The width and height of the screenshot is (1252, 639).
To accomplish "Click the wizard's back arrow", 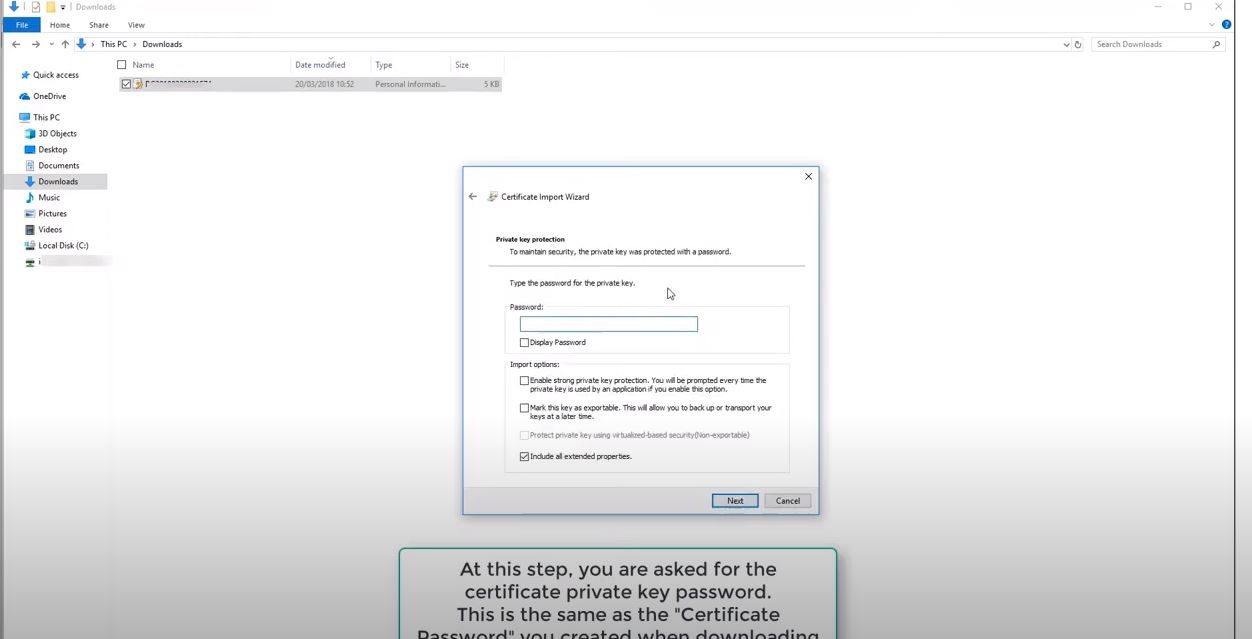I will coord(473,196).
